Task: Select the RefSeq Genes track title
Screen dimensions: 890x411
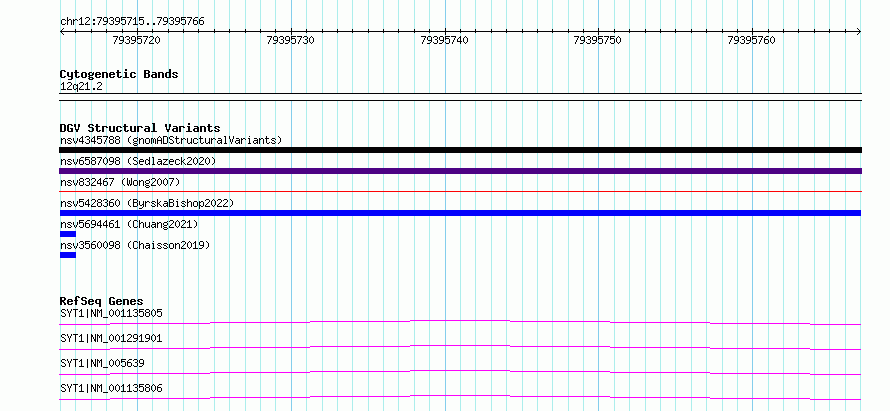Action: click(x=102, y=301)
